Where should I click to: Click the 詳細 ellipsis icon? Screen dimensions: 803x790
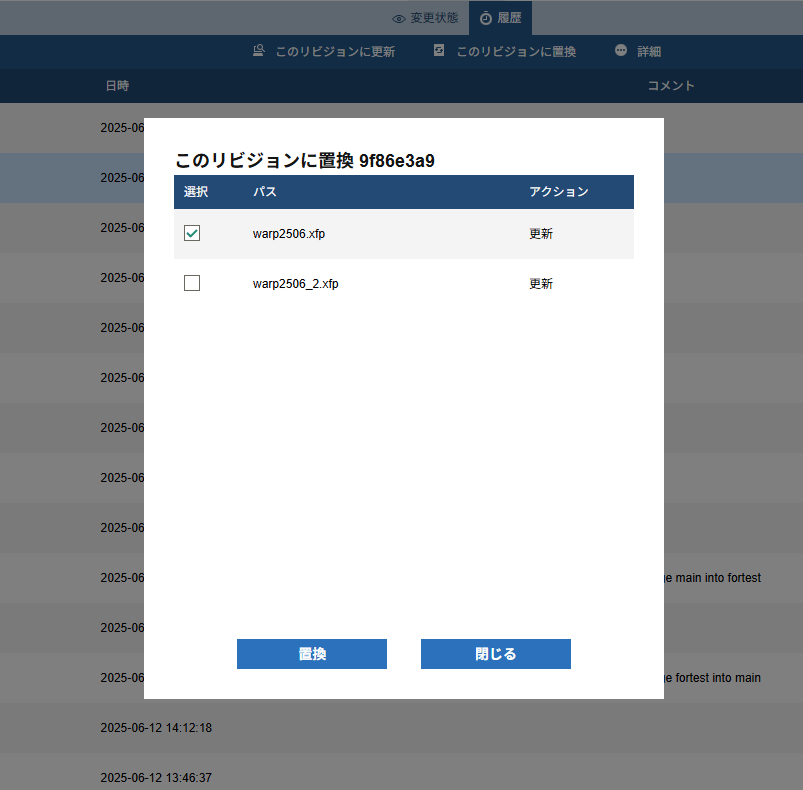(x=621, y=50)
